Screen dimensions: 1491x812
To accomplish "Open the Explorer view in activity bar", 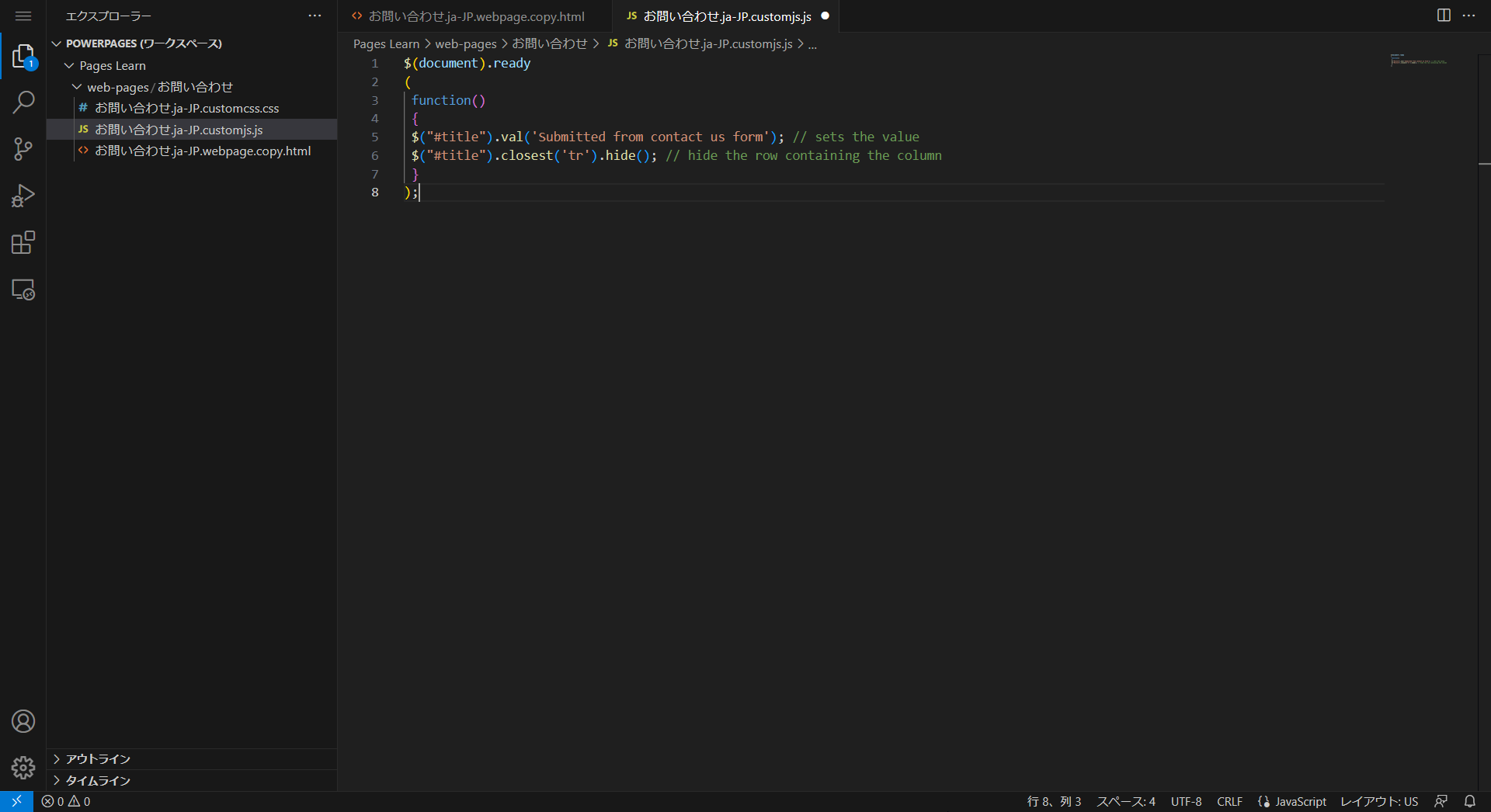I will [x=23, y=56].
